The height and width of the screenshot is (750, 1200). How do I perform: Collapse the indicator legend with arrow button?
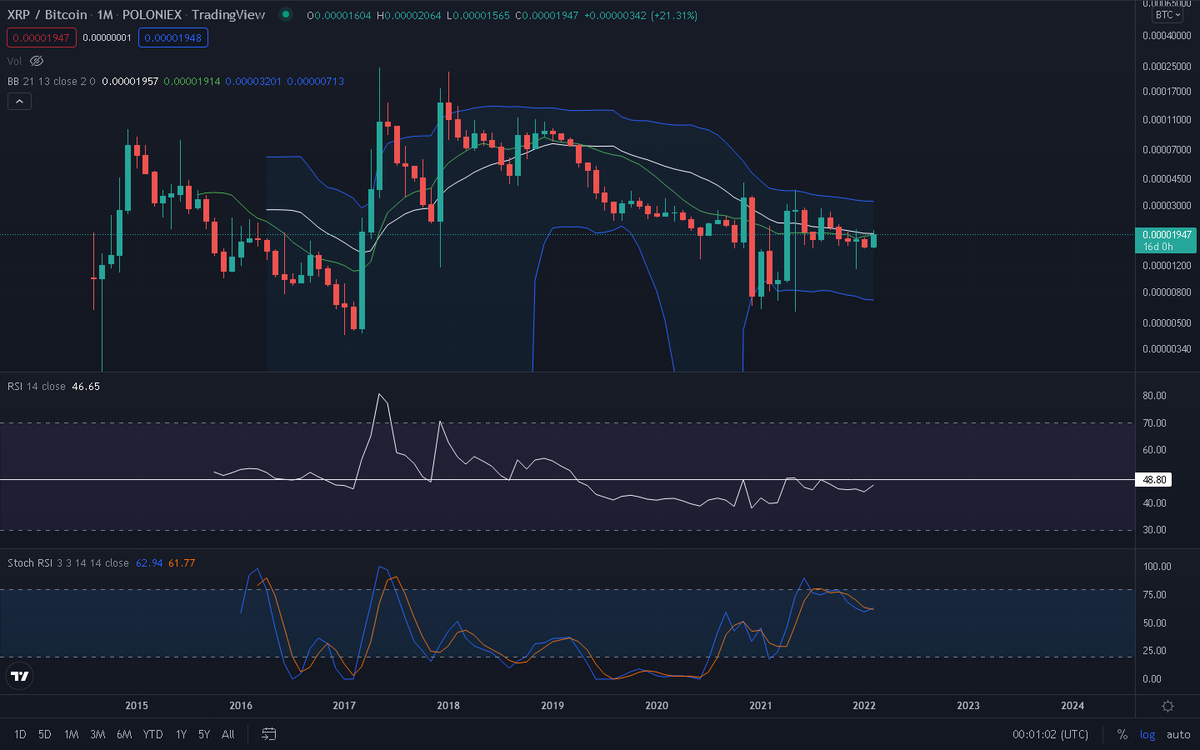point(18,101)
